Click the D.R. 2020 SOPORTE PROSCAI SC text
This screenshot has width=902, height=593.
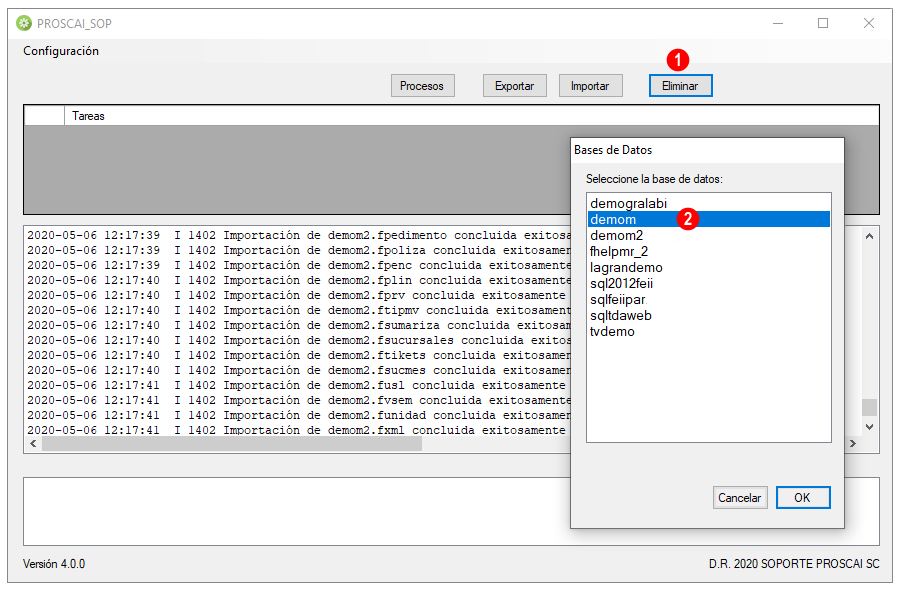794,564
